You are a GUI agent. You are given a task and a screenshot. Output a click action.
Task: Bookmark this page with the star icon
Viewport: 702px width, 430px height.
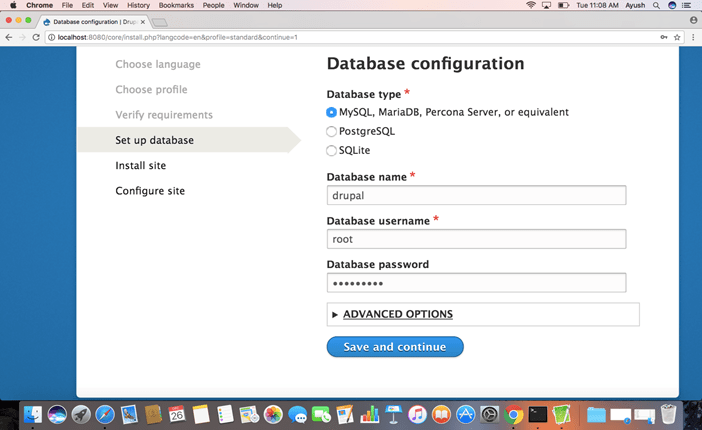pos(677,37)
